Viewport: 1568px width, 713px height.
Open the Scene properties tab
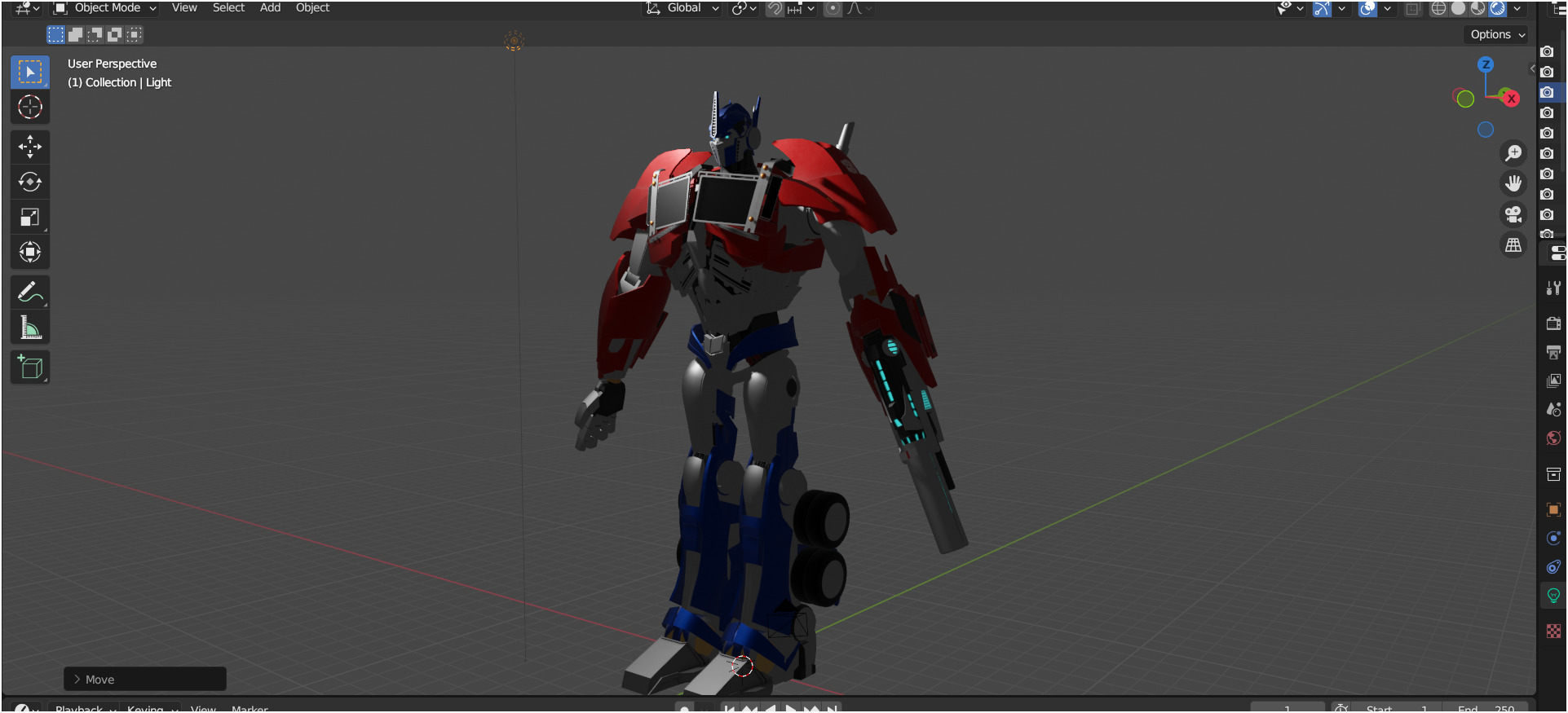(x=1553, y=409)
